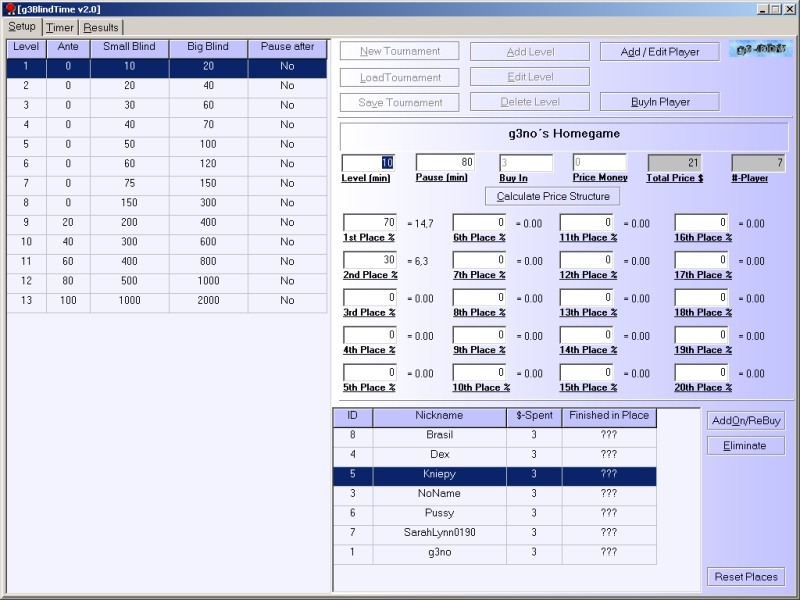This screenshot has height=600, width=800.
Task: Click Finished in Place column header
Action: [x=609, y=417]
